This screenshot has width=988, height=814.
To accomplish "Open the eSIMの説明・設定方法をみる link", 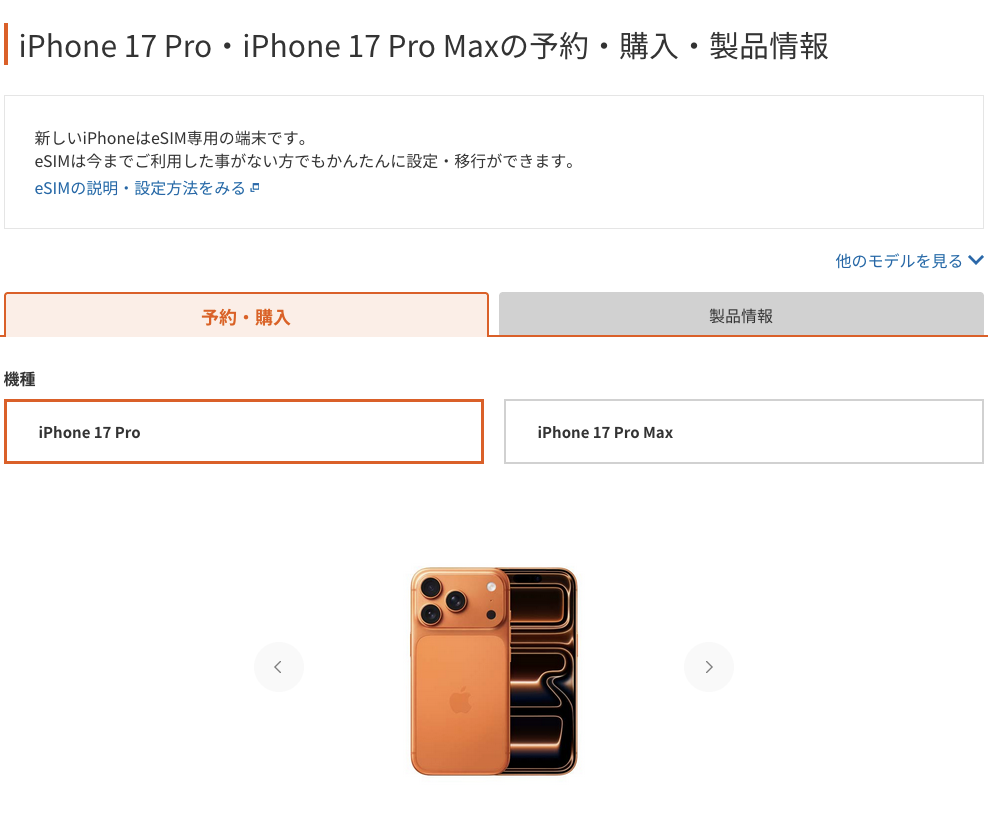I will (x=140, y=188).
